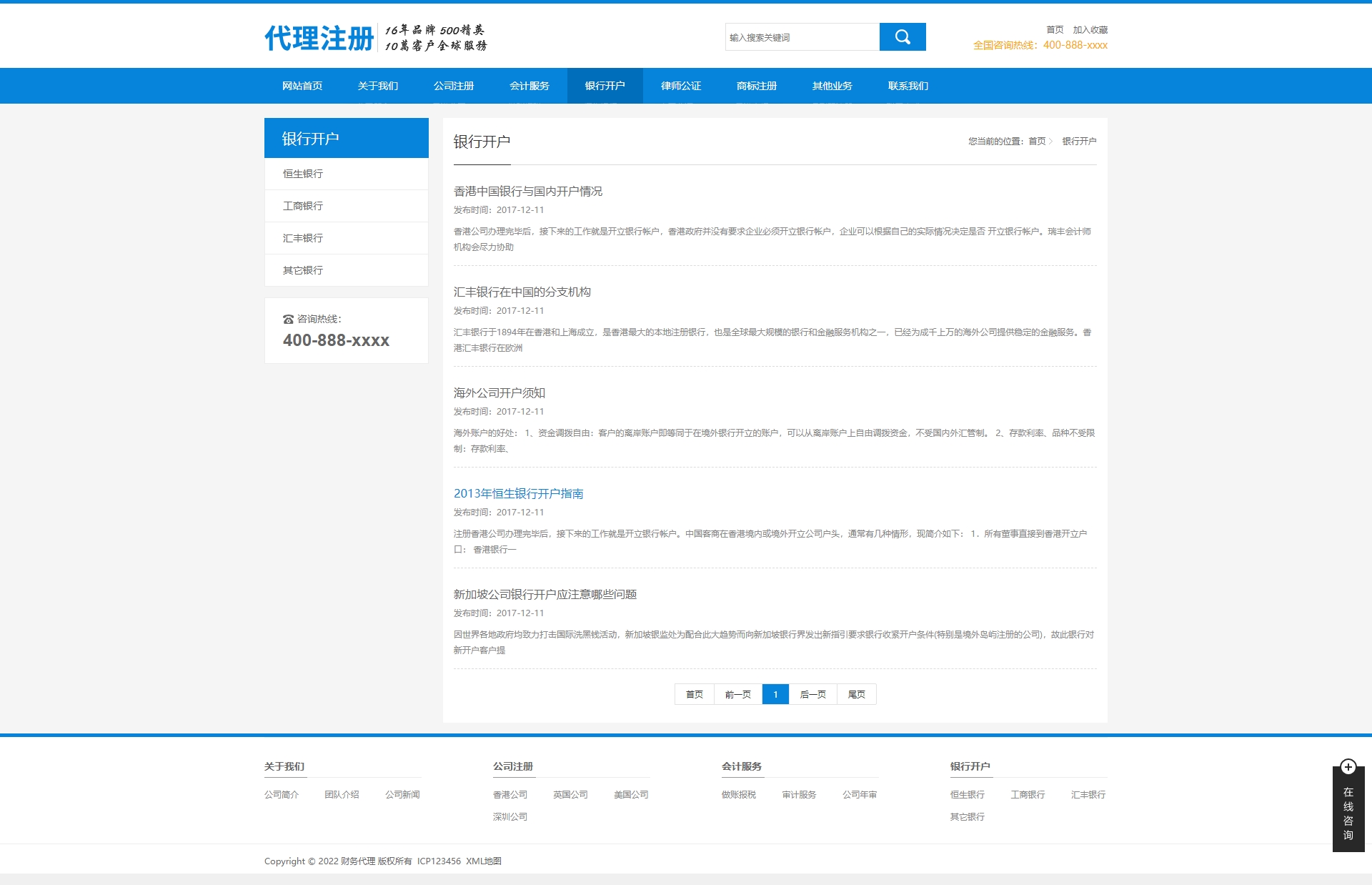Select 会计服务 in the nav bar
Image resolution: width=1372 pixels, height=885 pixels.
pyautogui.click(x=530, y=86)
